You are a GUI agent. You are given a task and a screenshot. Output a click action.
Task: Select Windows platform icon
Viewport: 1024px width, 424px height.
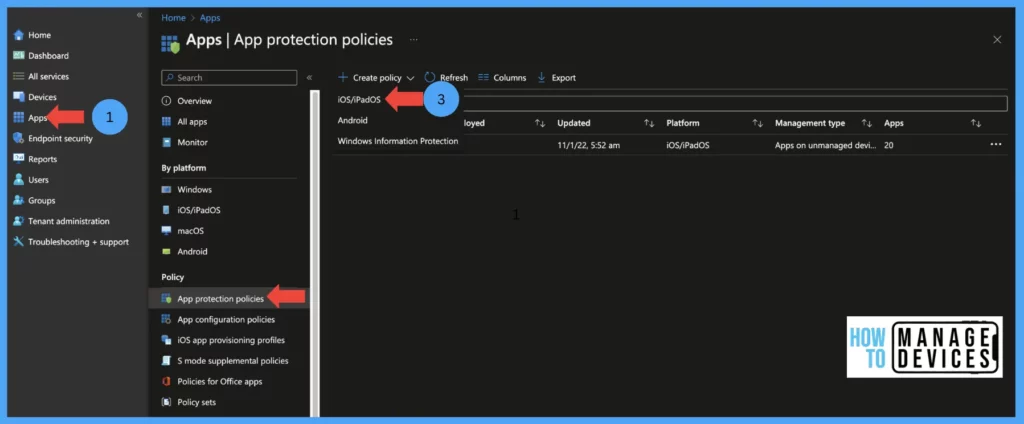166,189
